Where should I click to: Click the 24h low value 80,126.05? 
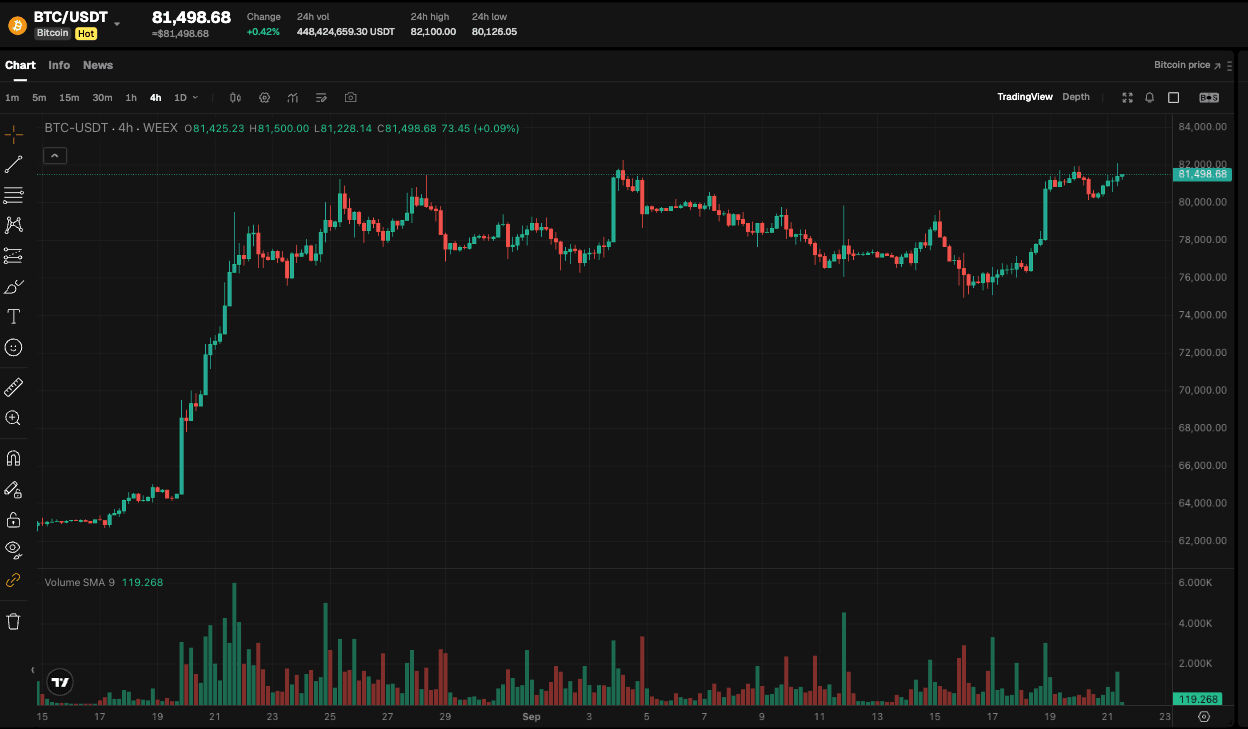coord(494,32)
